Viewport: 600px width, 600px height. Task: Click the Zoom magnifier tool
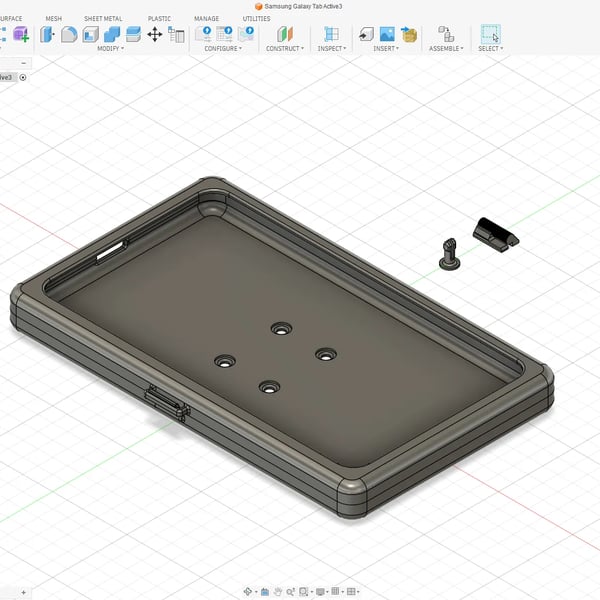(x=290, y=592)
